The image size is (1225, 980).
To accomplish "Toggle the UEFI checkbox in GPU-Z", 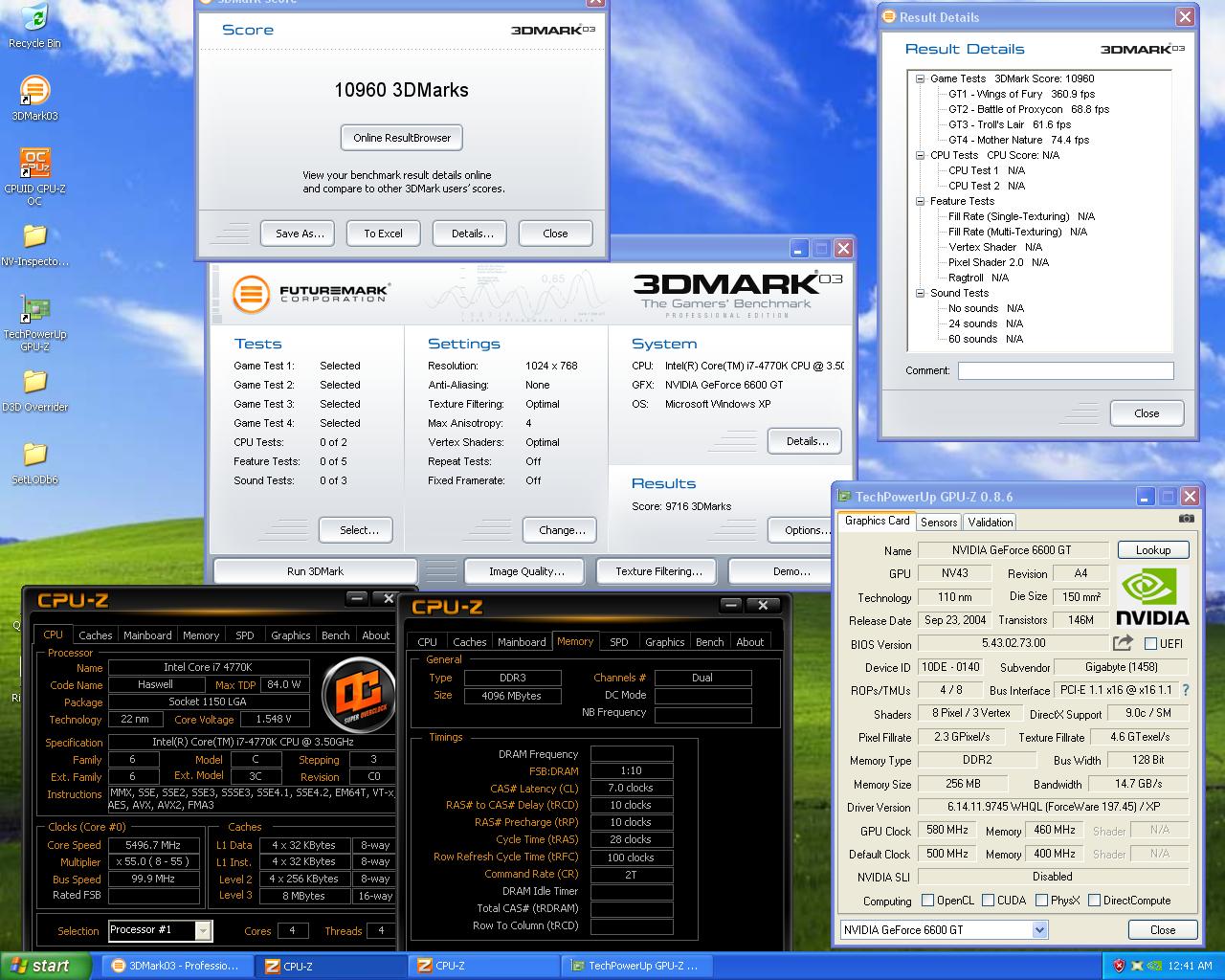I will click(x=1151, y=643).
